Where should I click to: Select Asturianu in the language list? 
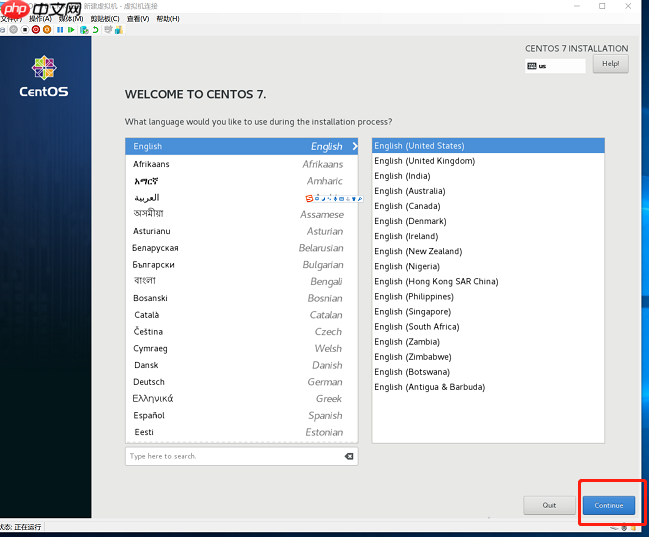(242, 231)
